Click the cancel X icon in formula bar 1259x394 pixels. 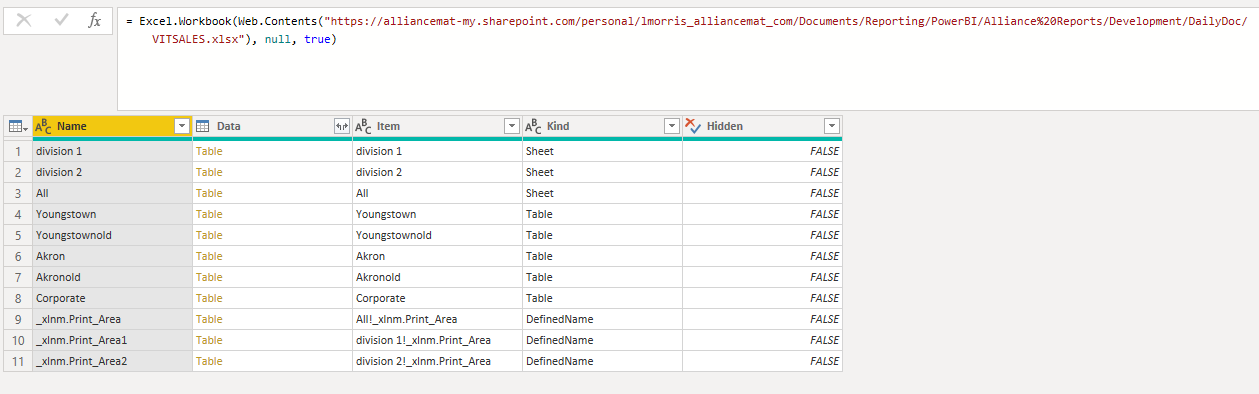click(x=24, y=20)
